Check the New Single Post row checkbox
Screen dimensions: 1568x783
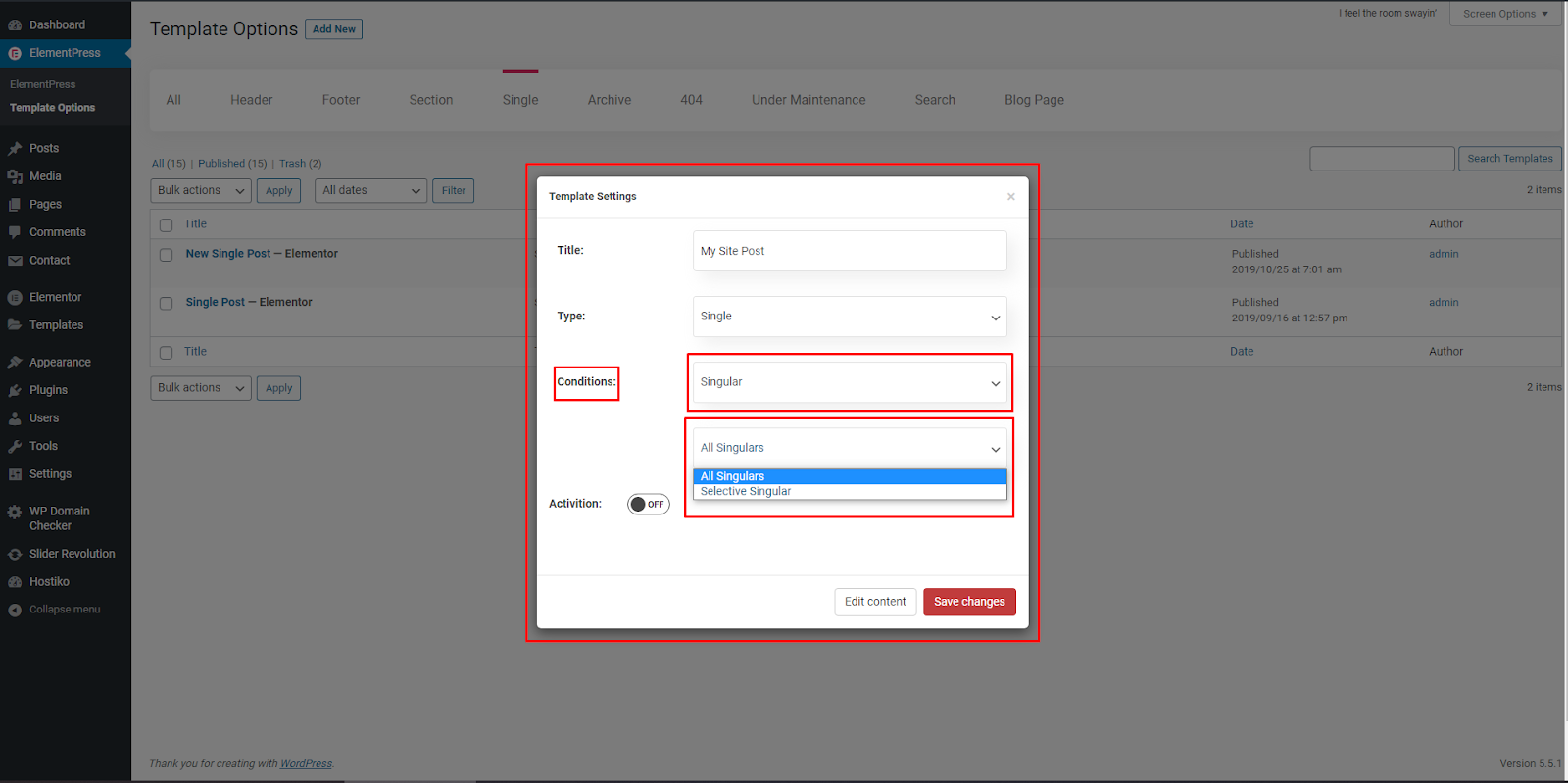tap(166, 254)
